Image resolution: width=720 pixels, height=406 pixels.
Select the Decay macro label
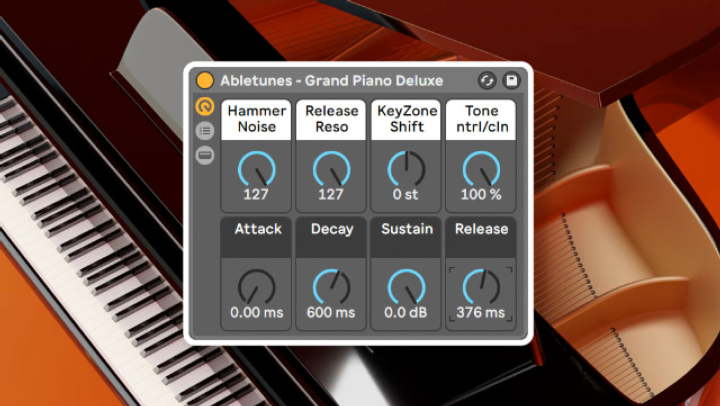click(x=331, y=237)
